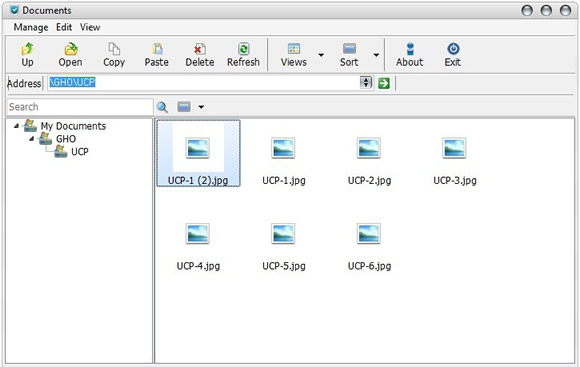Image resolution: width=580 pixels, height=367 pixels.
Task: Expand the search options dropdown arrow
Action: (x=201, y=107)
